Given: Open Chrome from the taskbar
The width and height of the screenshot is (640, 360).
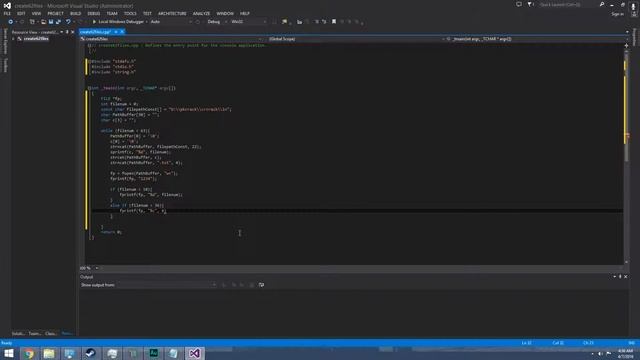Looking at the screenshot, I should [x=29, y=353].
